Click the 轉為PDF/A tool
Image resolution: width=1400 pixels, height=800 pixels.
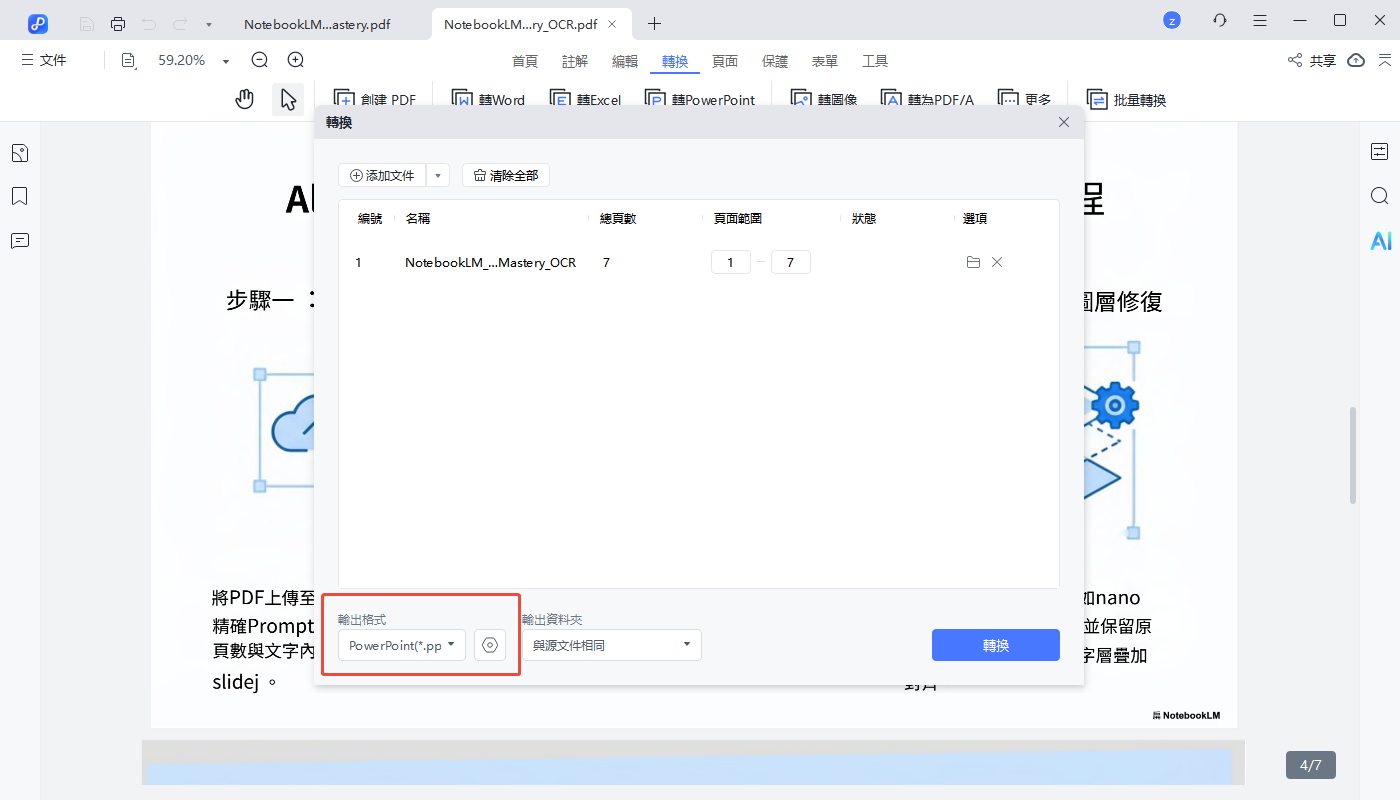928,99
